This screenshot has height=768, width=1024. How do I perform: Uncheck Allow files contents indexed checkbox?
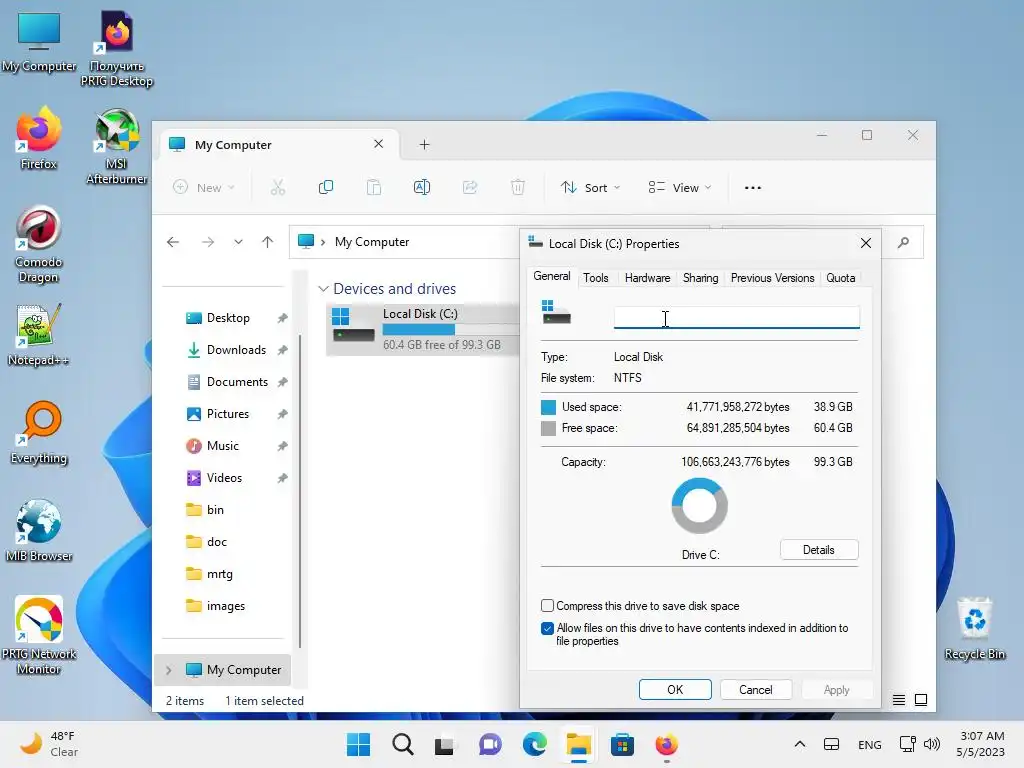click(x=547, y=628)
